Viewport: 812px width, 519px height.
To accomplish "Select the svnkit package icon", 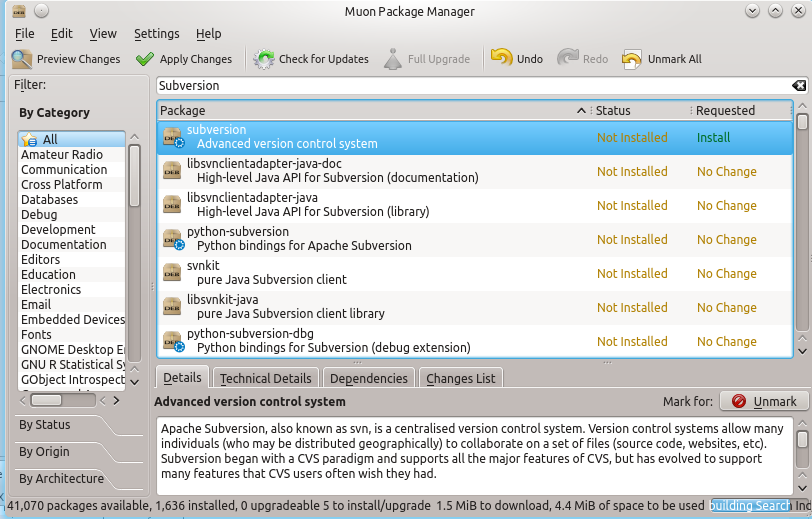I will (173, 274).
